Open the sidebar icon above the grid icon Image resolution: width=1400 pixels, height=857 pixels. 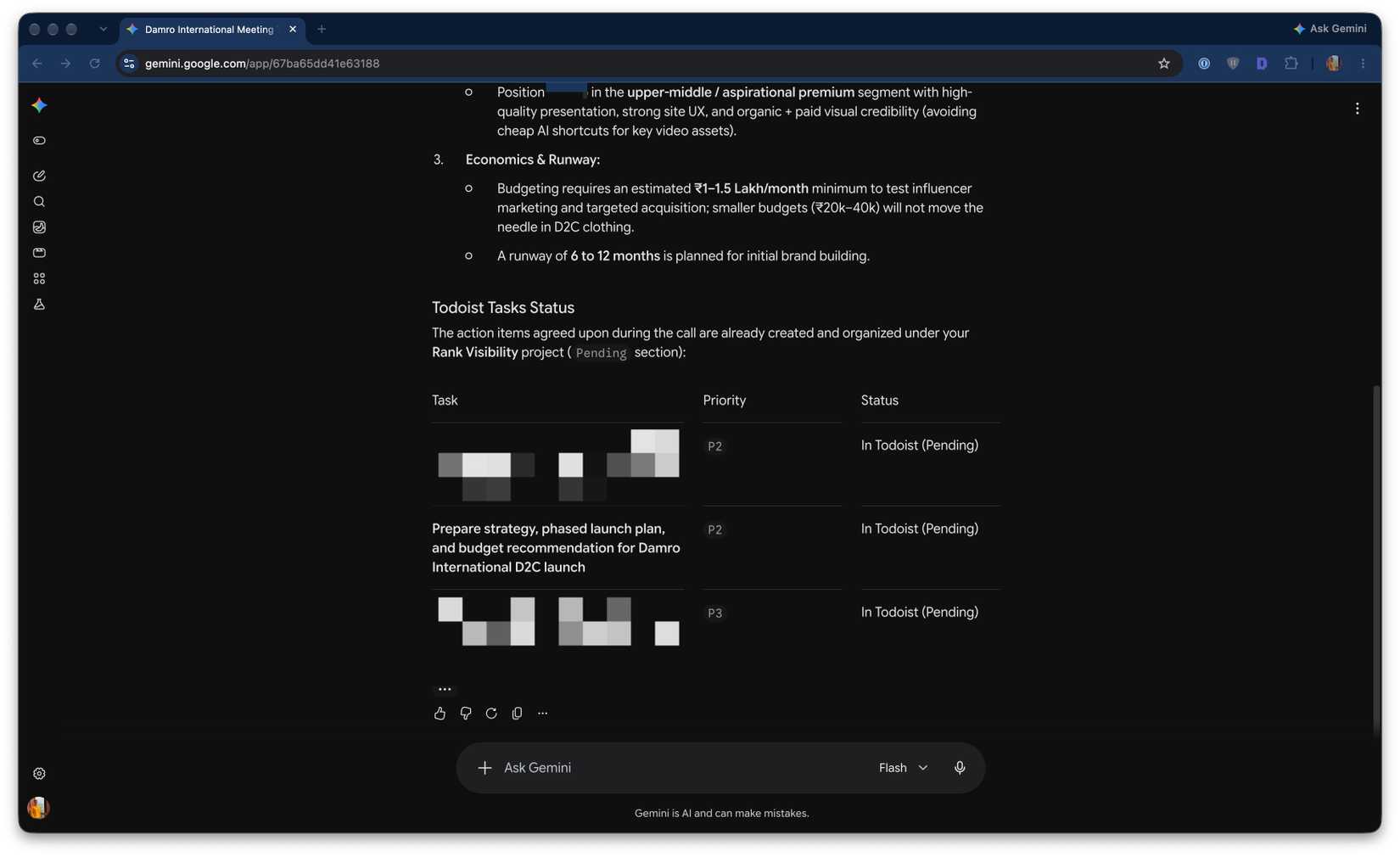point(39,253)
